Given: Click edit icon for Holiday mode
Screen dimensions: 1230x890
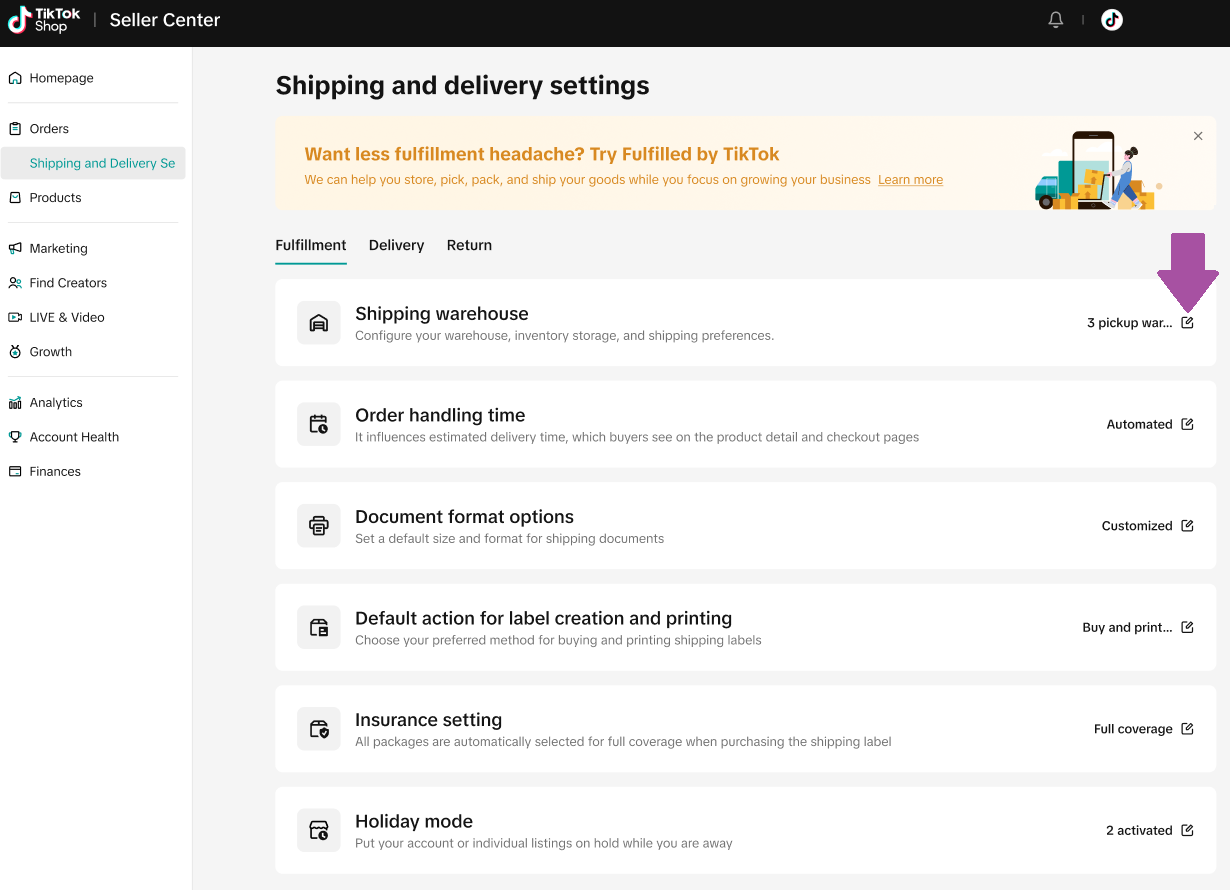Looking at the screenshot, I should pos(1187,830).
